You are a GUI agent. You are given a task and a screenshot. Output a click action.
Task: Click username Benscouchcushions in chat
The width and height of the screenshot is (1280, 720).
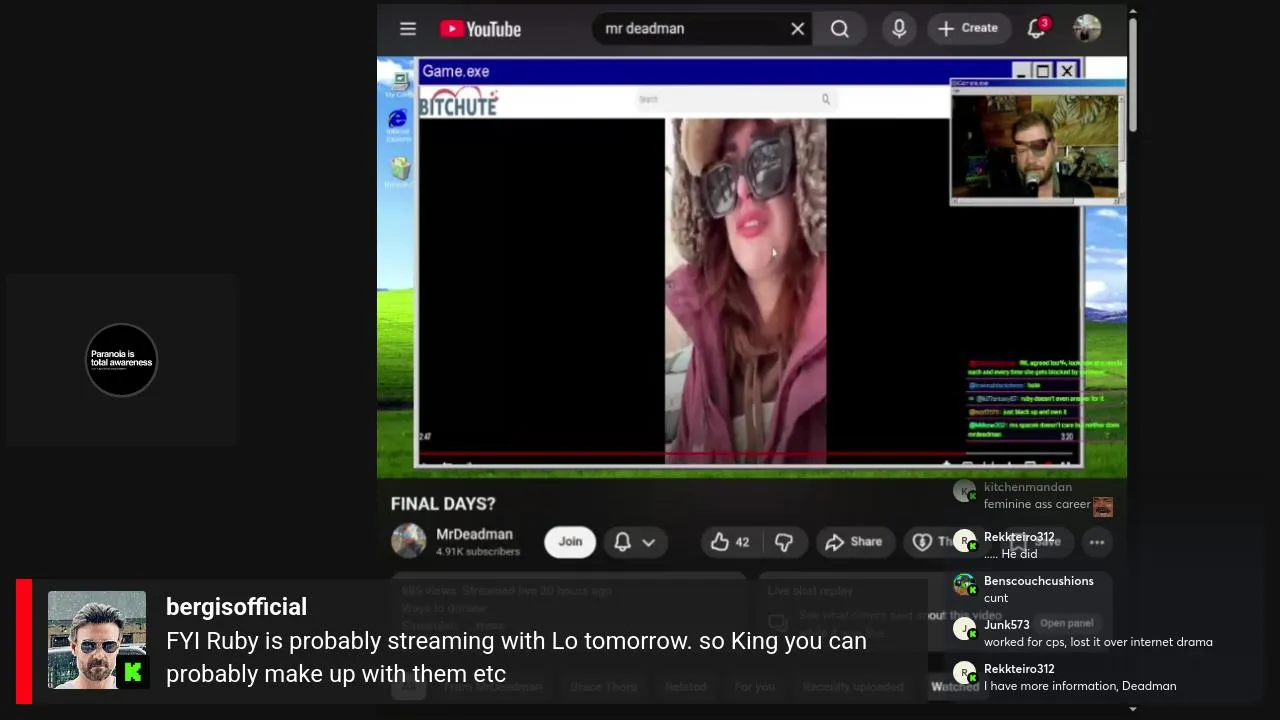(x=1039, y=581)
